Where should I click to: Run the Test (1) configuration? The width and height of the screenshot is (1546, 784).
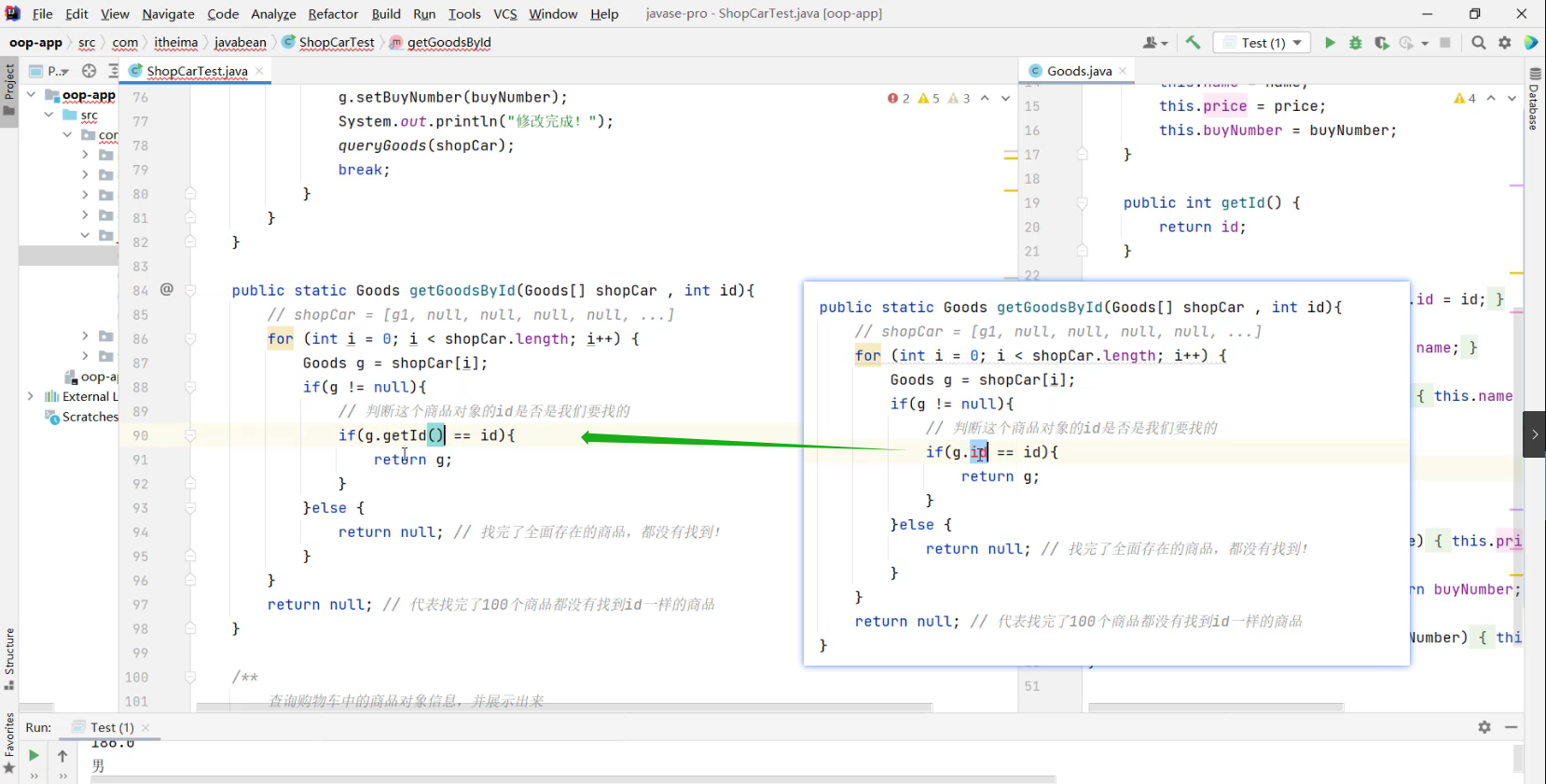point(1330,43)
